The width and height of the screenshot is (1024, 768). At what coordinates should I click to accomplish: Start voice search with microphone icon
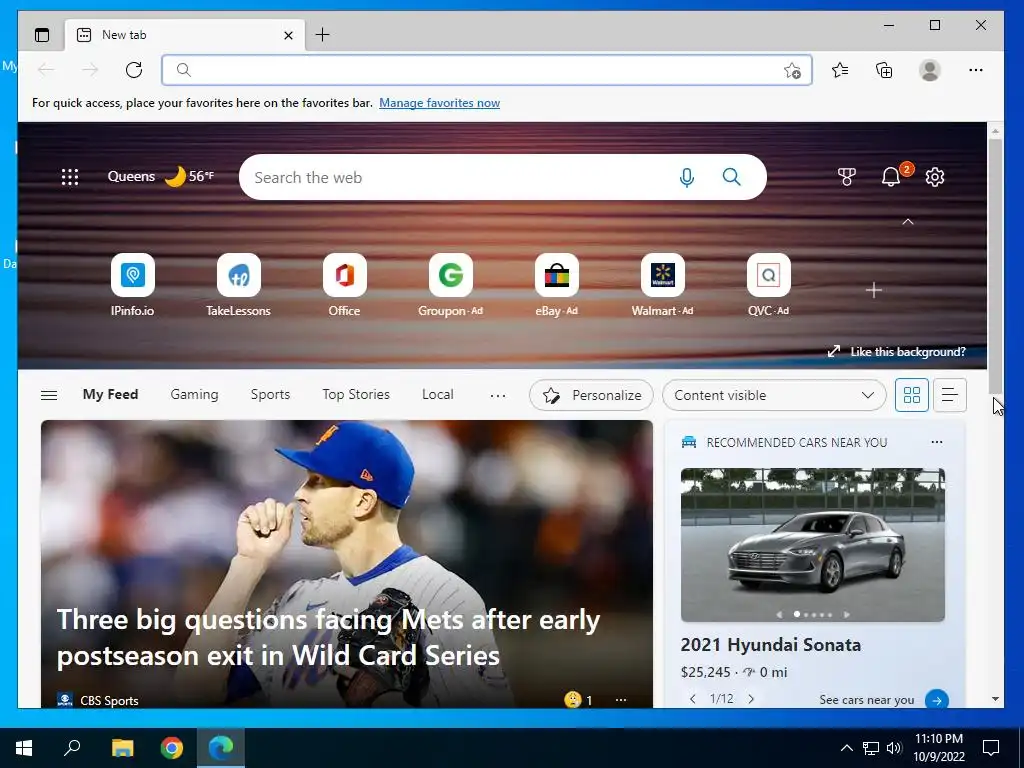686,177
